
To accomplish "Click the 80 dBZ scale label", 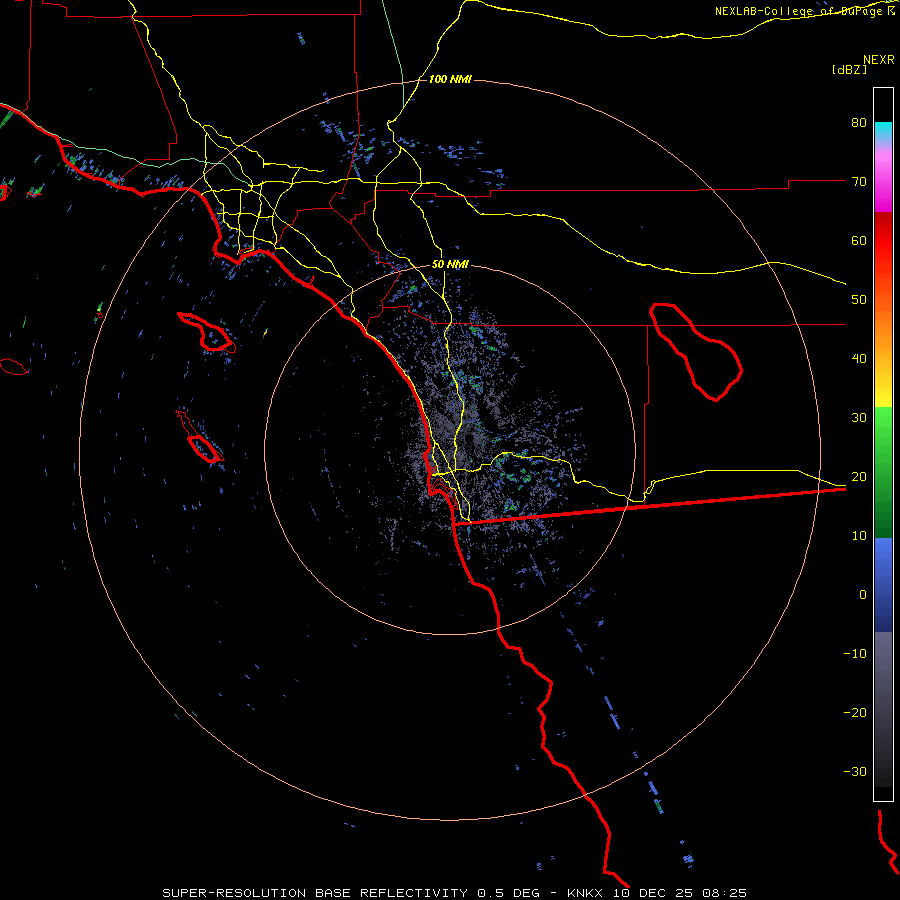I will pos(859,122).
